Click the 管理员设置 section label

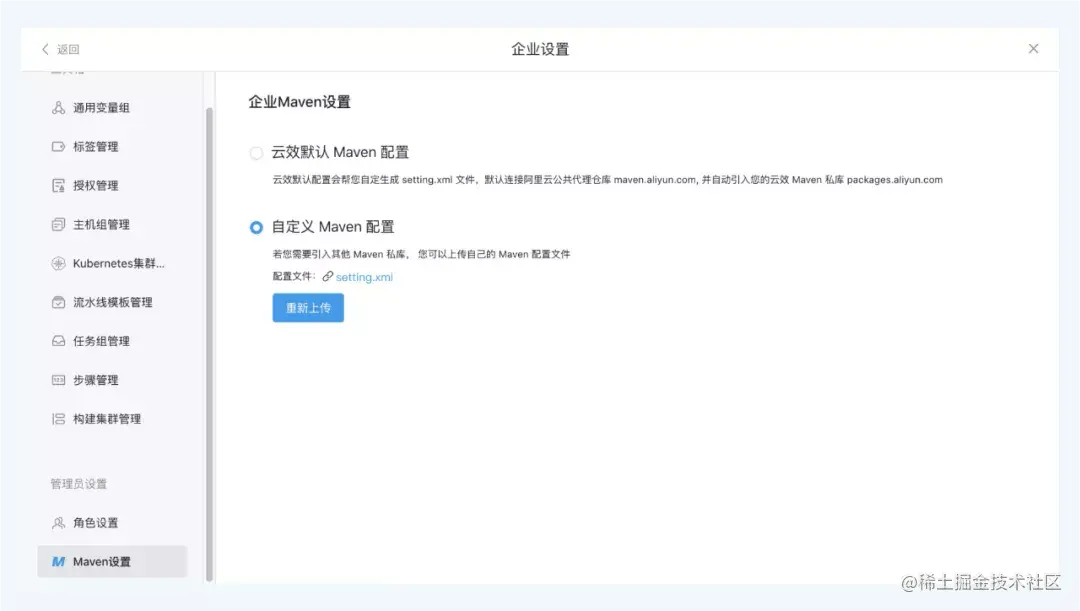click(79, 484)
